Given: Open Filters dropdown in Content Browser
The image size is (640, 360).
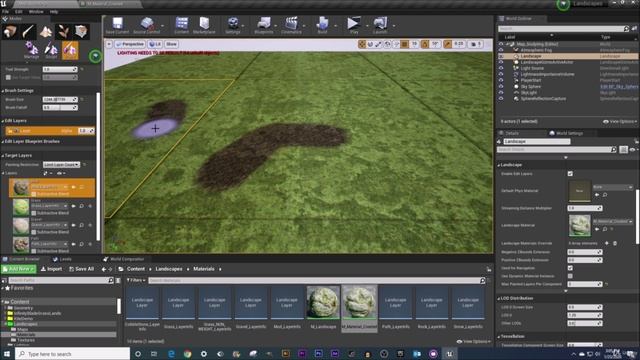Looking at the screenshot, I should point(136,280).
